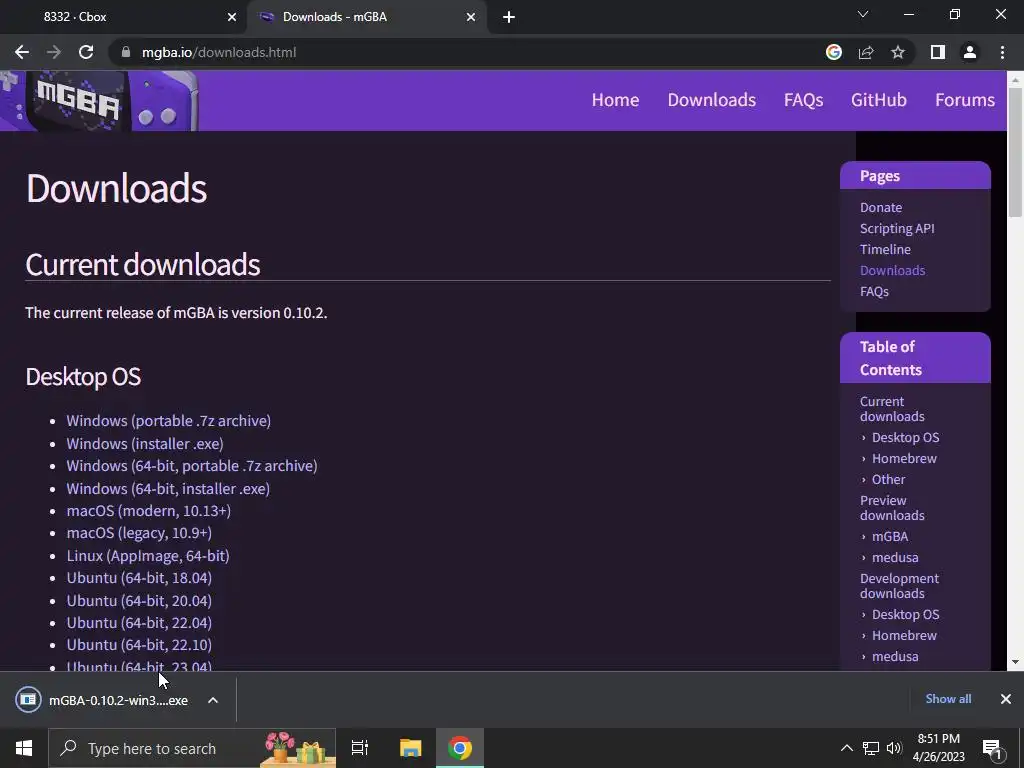Reload the mGBA downloads page
Image resolution: width=1024 pixels, height=768 pixels.
(86, 52)
